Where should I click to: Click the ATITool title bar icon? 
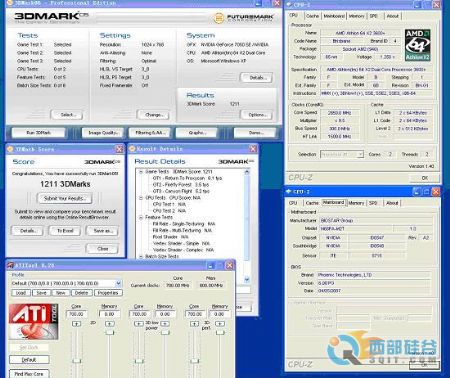pos(10,265)
